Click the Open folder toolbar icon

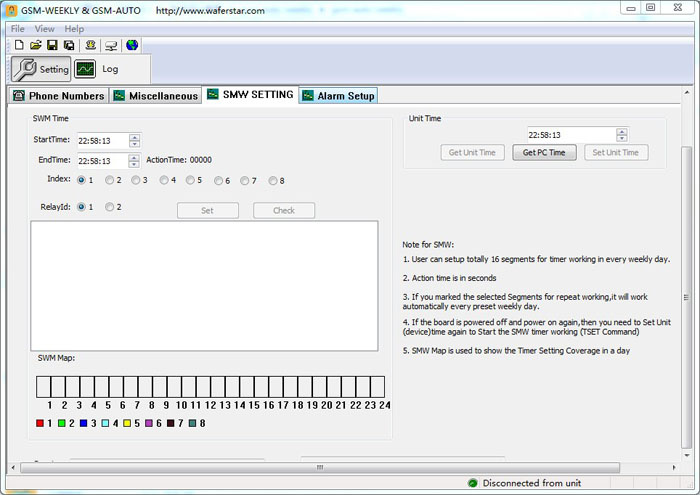coord(36,45)
